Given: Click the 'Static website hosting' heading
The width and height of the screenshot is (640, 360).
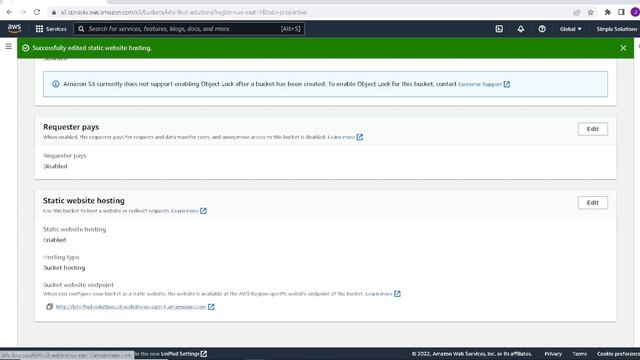Looking at the screenshot, I should [84, 201].
